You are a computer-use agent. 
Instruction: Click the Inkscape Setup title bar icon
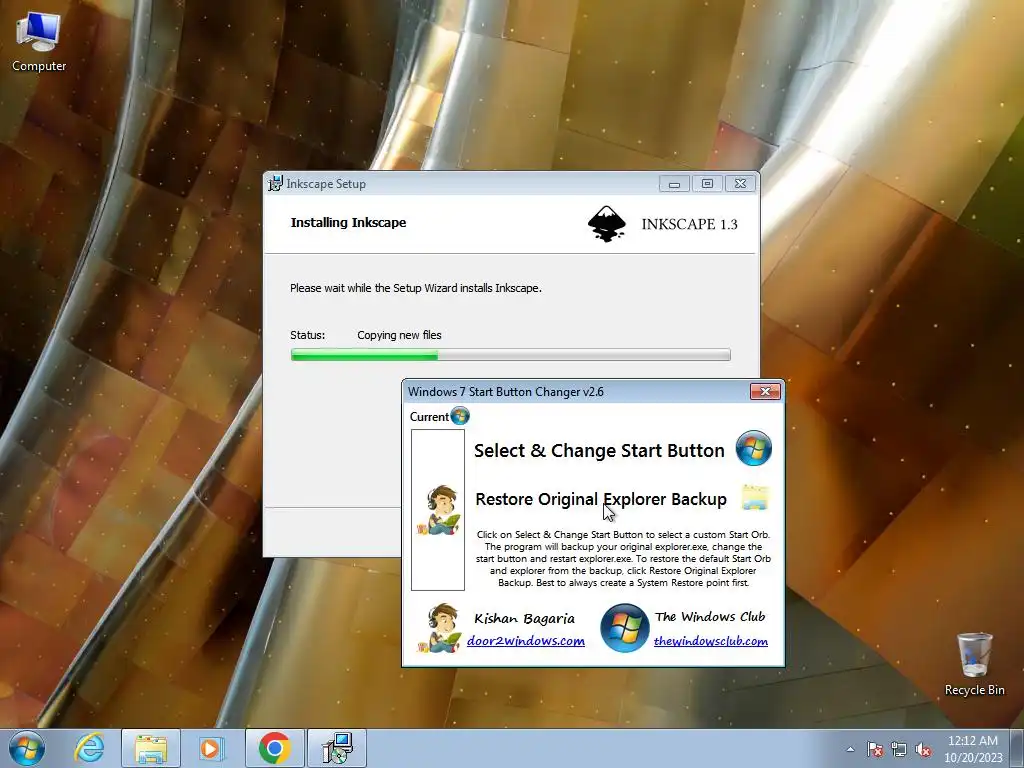click(x=276, y=184)
